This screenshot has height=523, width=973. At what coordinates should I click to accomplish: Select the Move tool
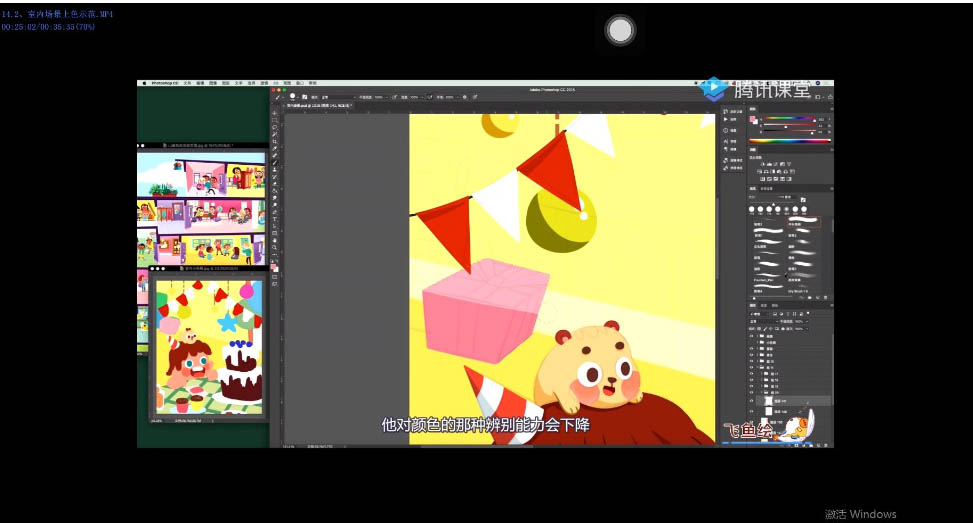pyautogui.click(x=274, y=114)
